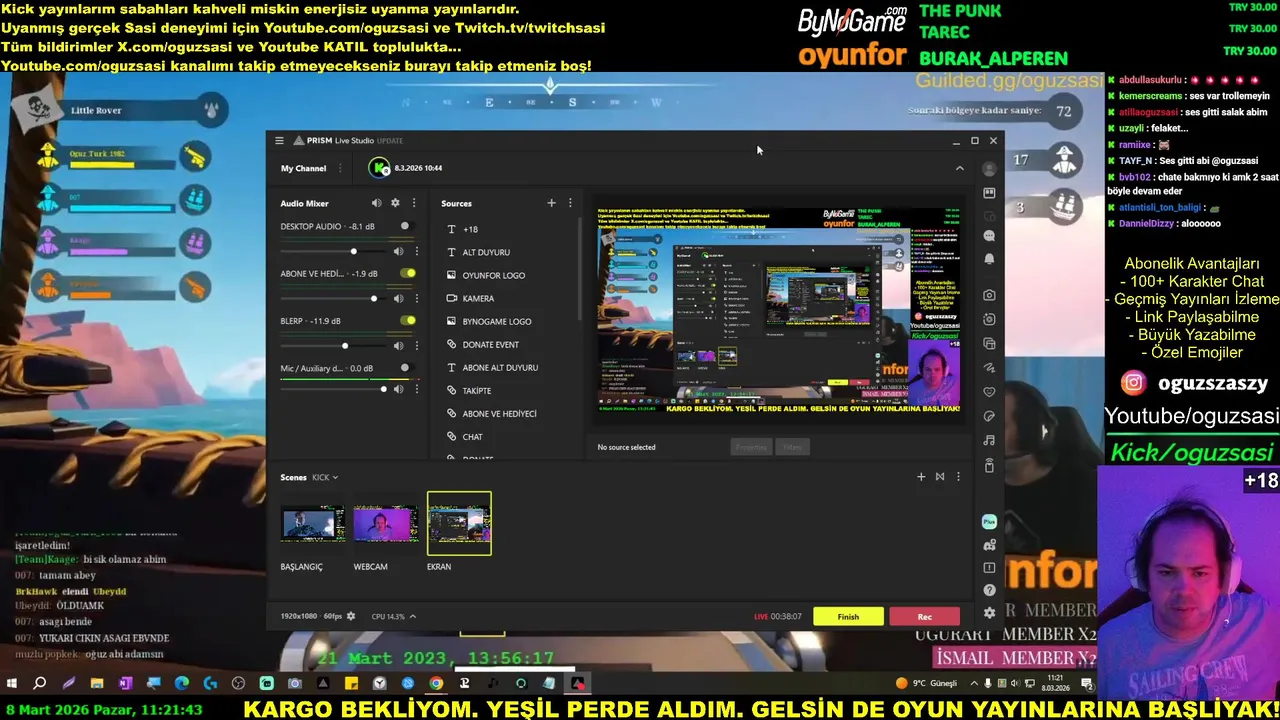Click the dimmed Properties button

click(752, 447)
